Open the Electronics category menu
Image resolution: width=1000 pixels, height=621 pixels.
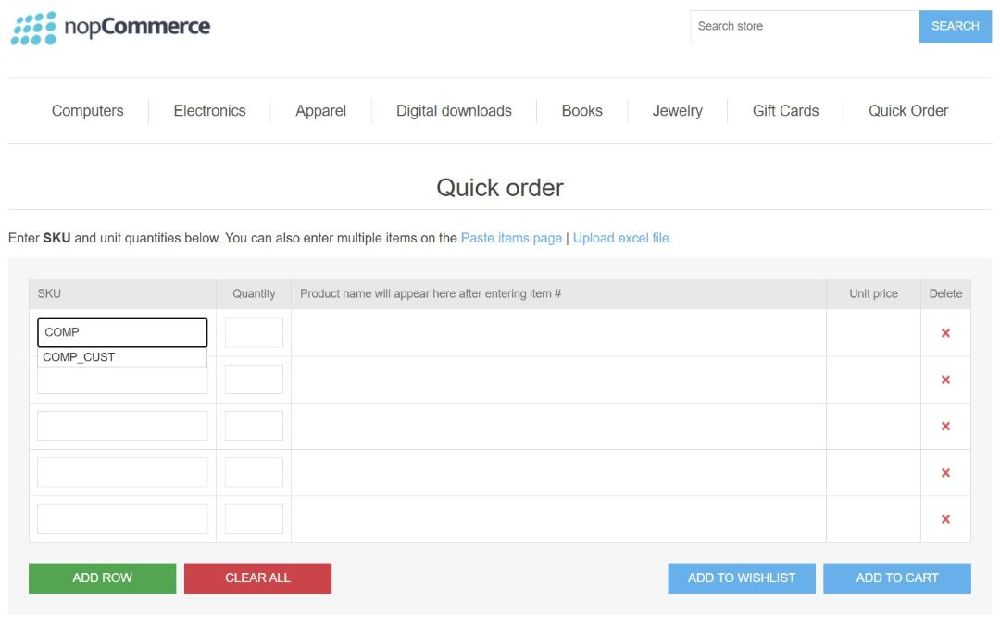209,111
